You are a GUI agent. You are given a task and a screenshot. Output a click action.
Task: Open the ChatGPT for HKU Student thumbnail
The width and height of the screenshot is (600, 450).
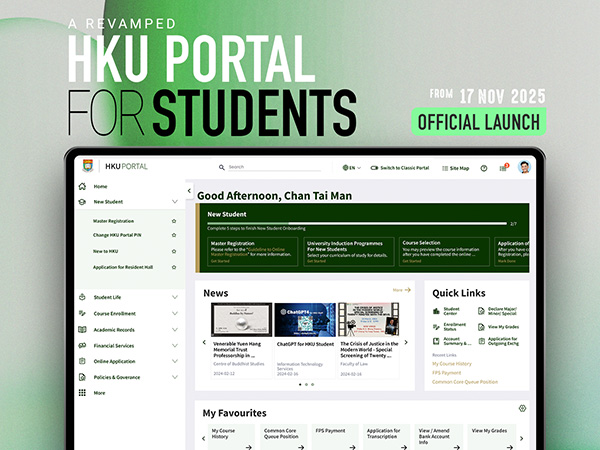tap(305, 320)
